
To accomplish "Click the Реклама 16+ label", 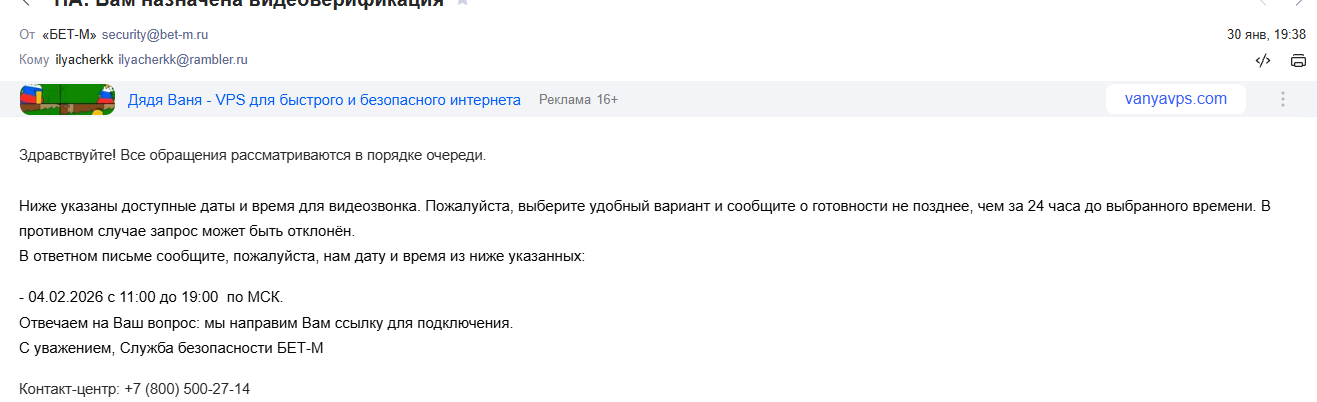I will (578, 100).
